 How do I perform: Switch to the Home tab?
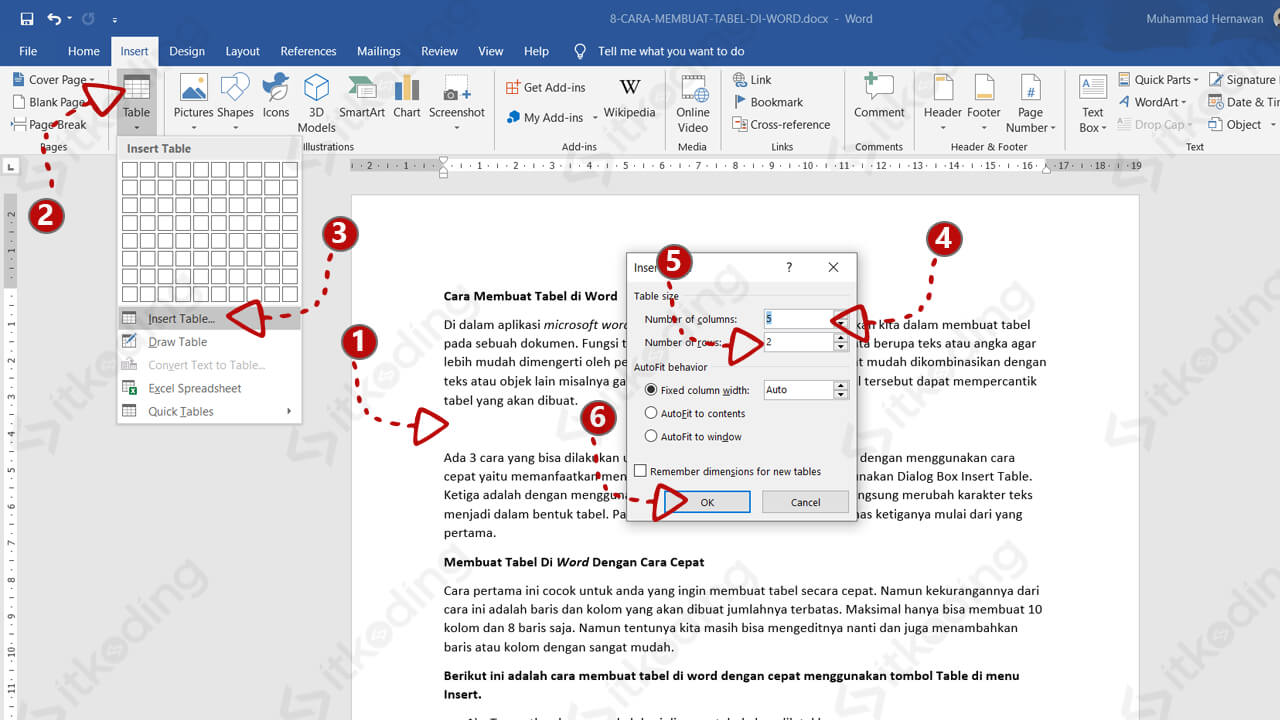point(84,51)
